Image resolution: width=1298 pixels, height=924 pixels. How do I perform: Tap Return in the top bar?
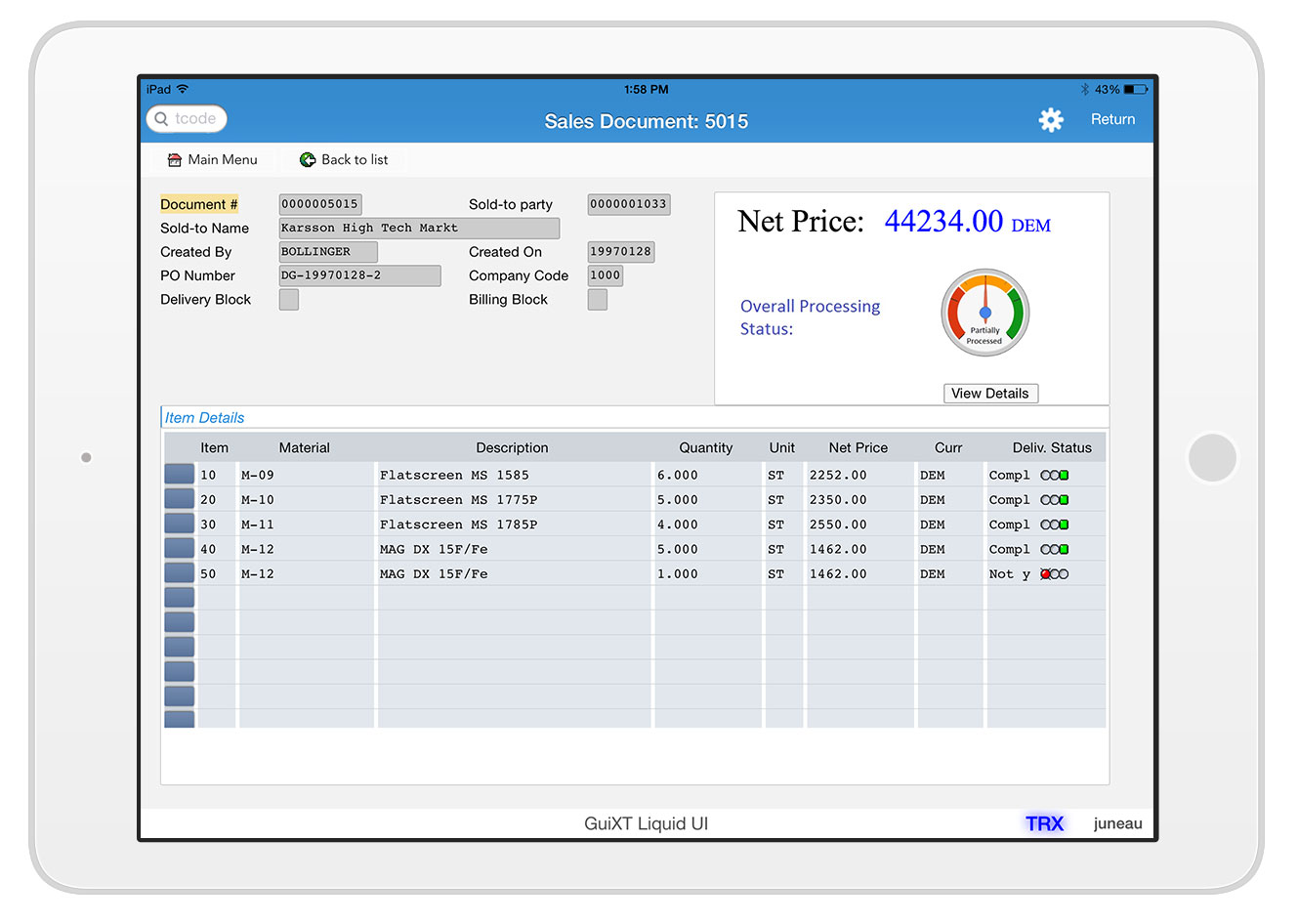tap(1112, 119)
